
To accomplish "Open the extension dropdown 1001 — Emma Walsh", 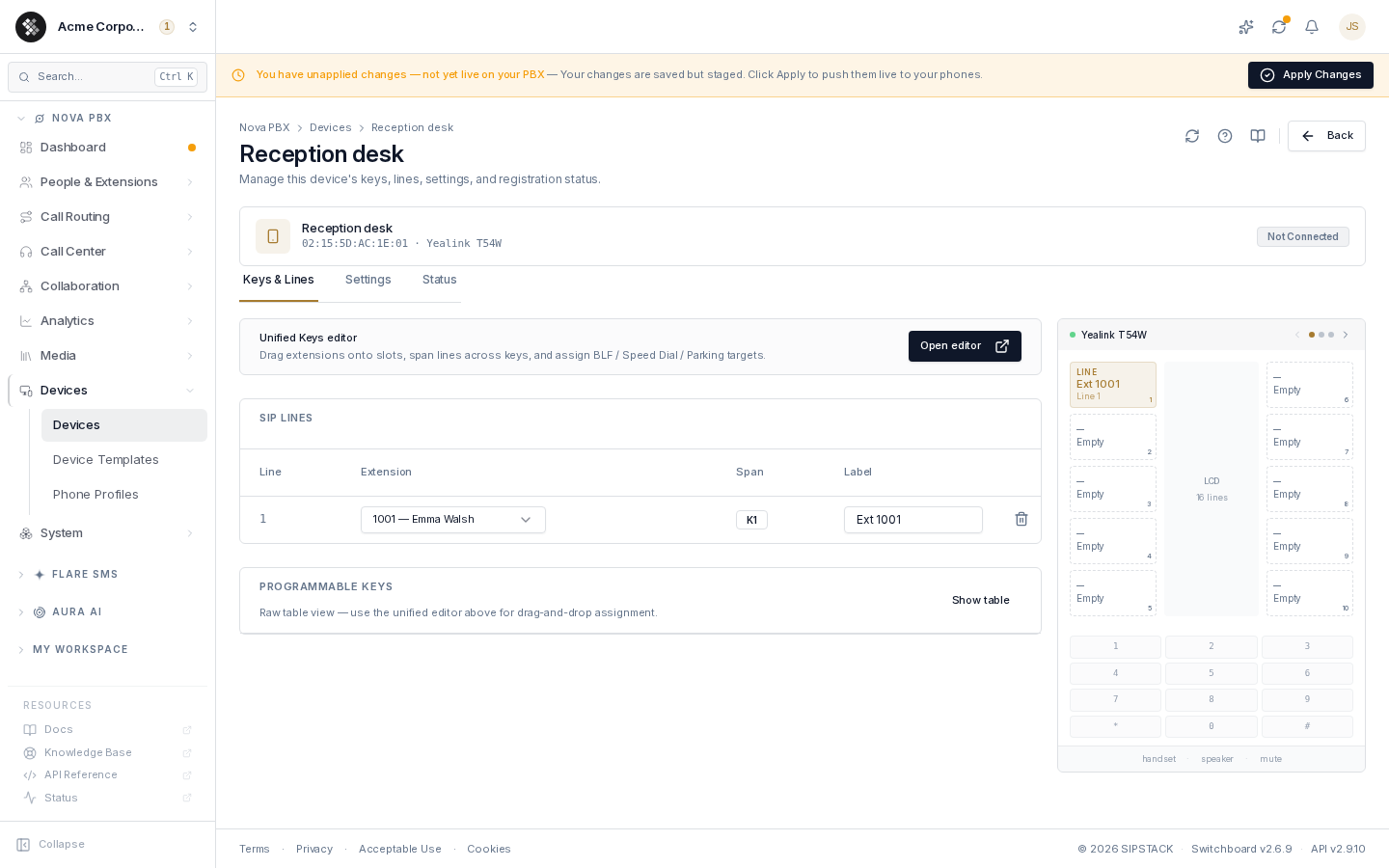I will (x=453, y=520).
